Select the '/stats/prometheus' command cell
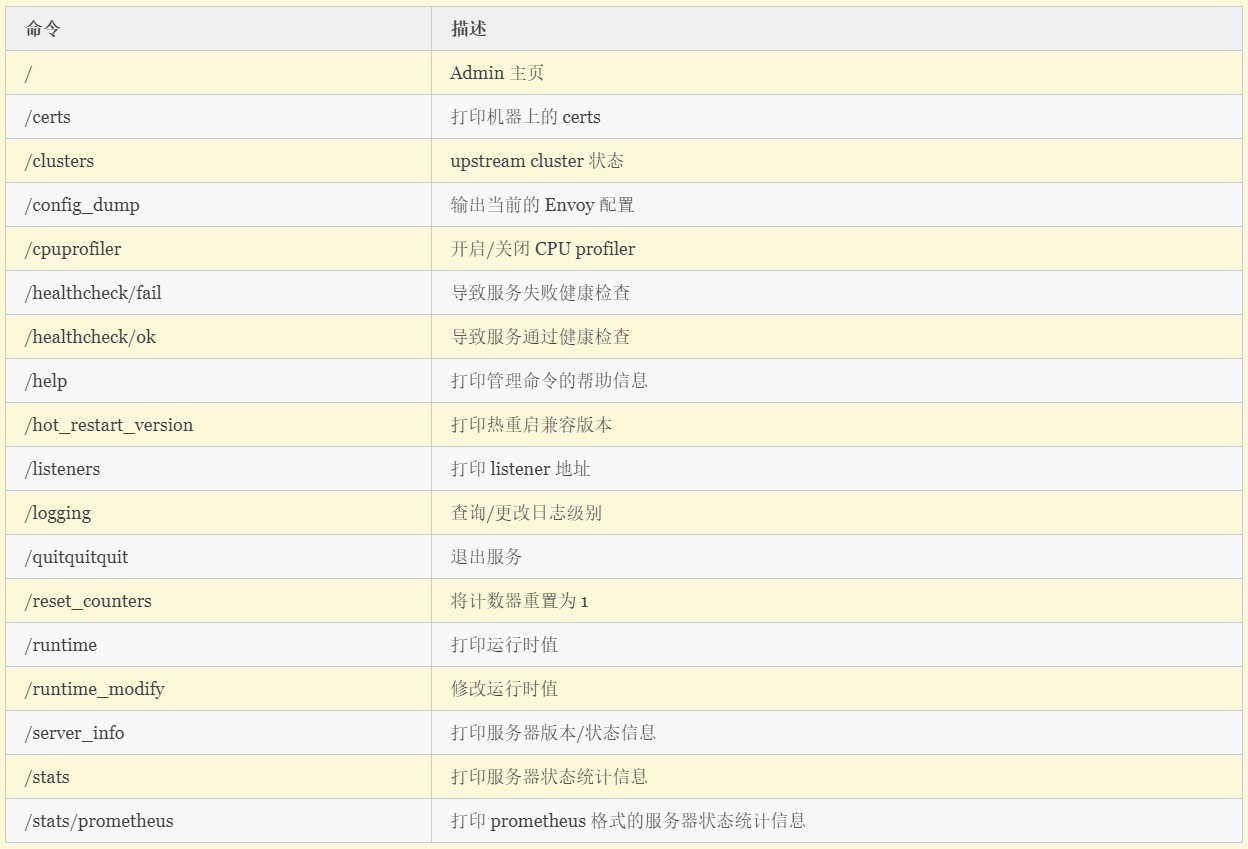1248x849 pixels. point(218,821)
